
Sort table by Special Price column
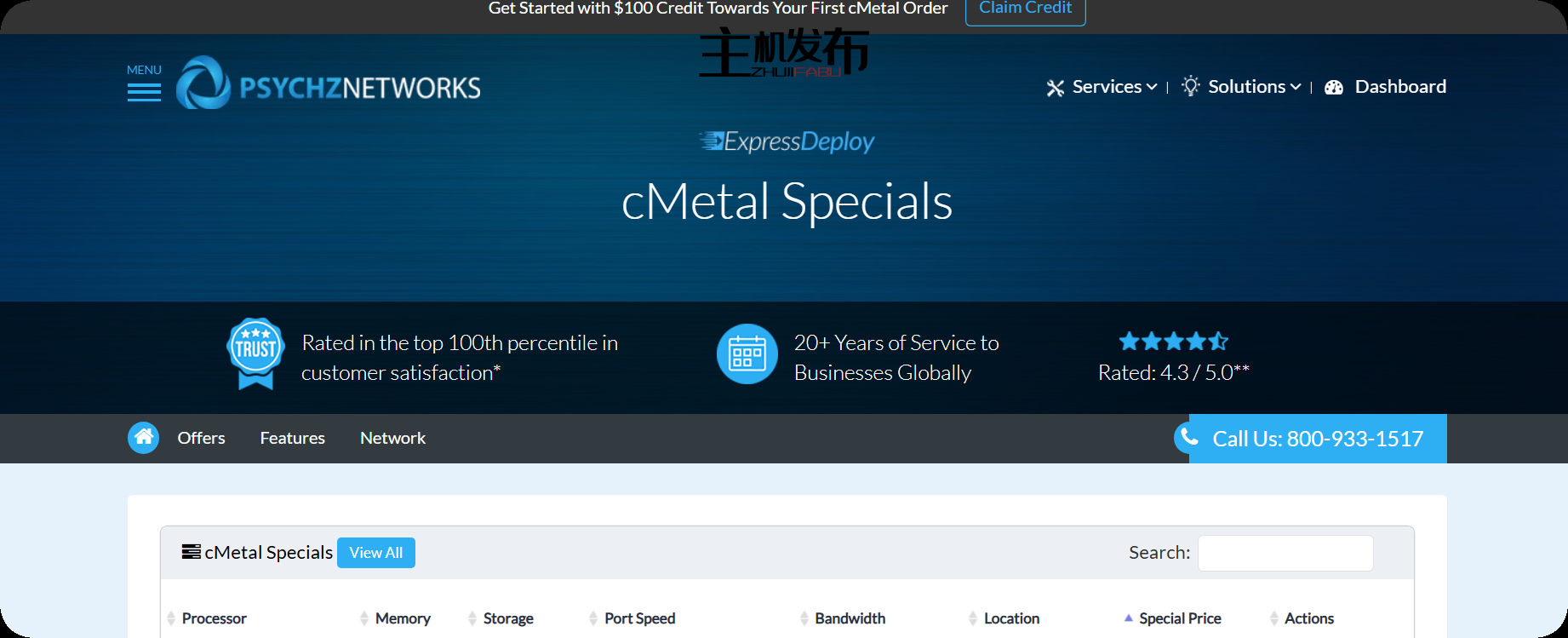tap(1179, 618)
